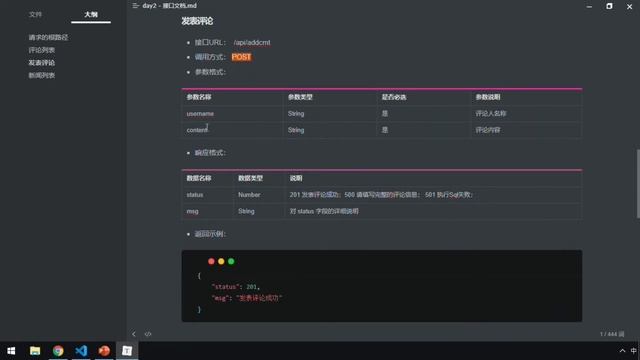Switch to the 文件 sidebar tab

tap(35, 14)
